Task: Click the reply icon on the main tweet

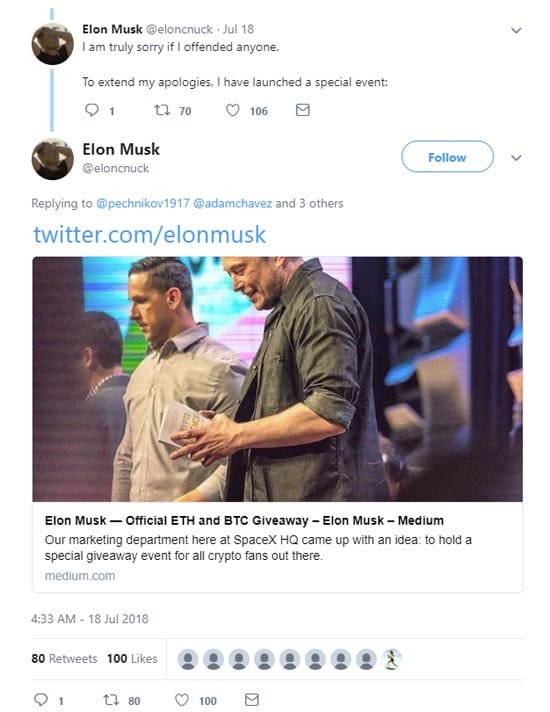Action: coord(41,699)
